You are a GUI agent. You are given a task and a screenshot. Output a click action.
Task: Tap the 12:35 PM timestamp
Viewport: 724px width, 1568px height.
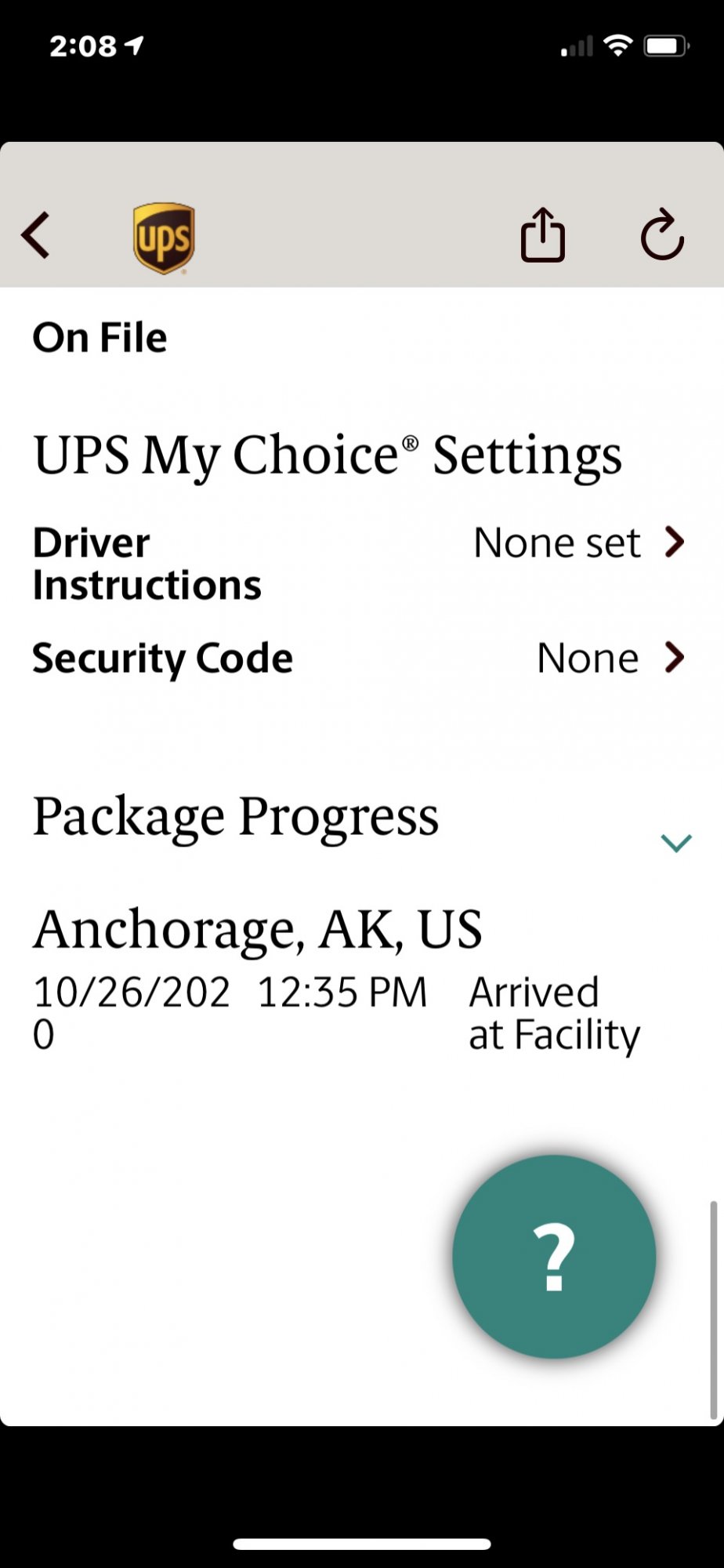pyautogui.click(x=342, y=993)
